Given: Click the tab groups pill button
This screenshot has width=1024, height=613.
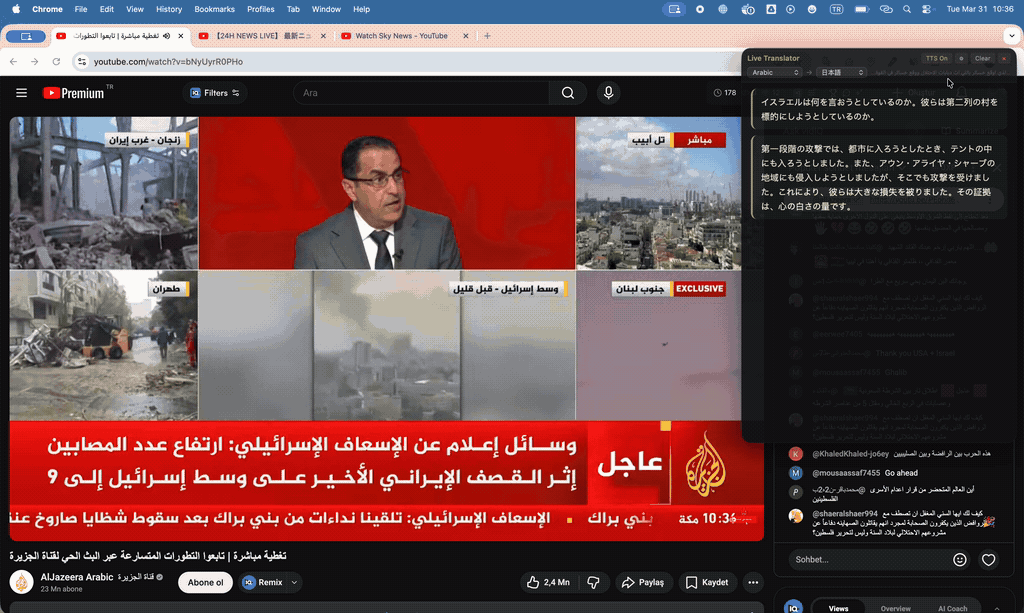Looking at the screenshot, I should point(26,37).
